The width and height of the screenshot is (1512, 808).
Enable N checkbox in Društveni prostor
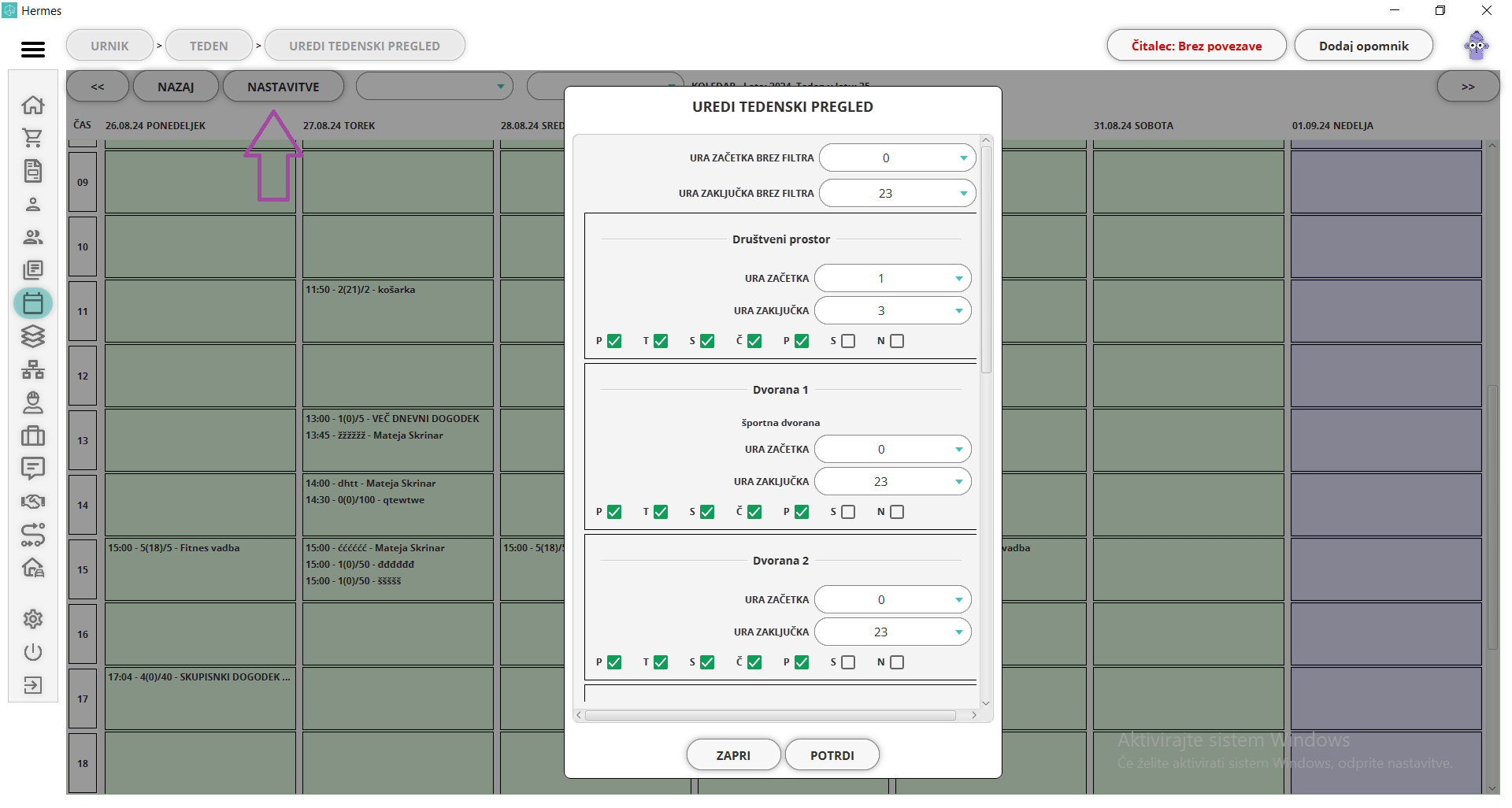(897, 341)
